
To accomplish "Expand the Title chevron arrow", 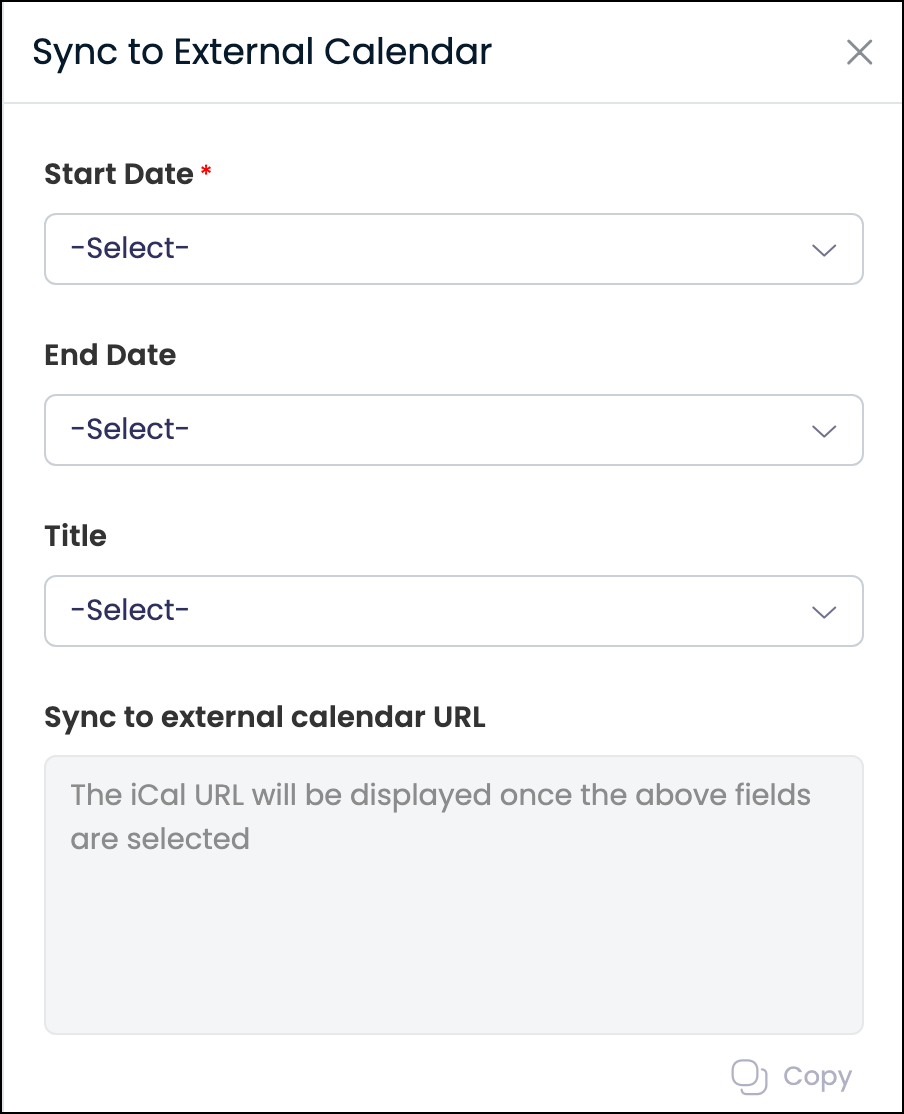I will tap(824, 612).
